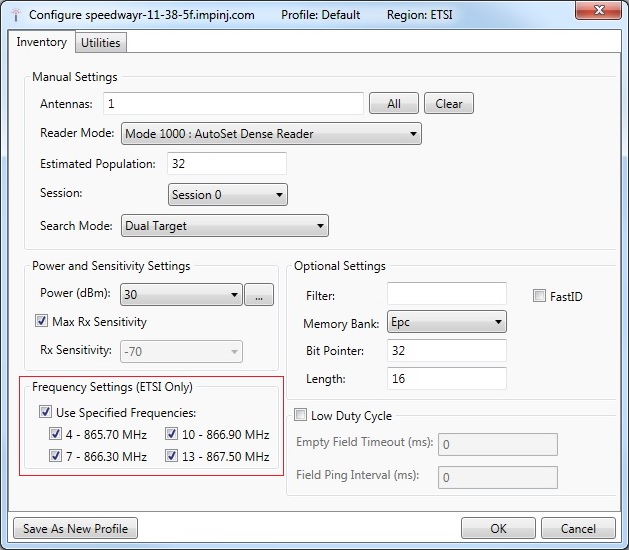Click the Bit Pointer field
Screen dimensions: 629x550
[x=447, y=350]
